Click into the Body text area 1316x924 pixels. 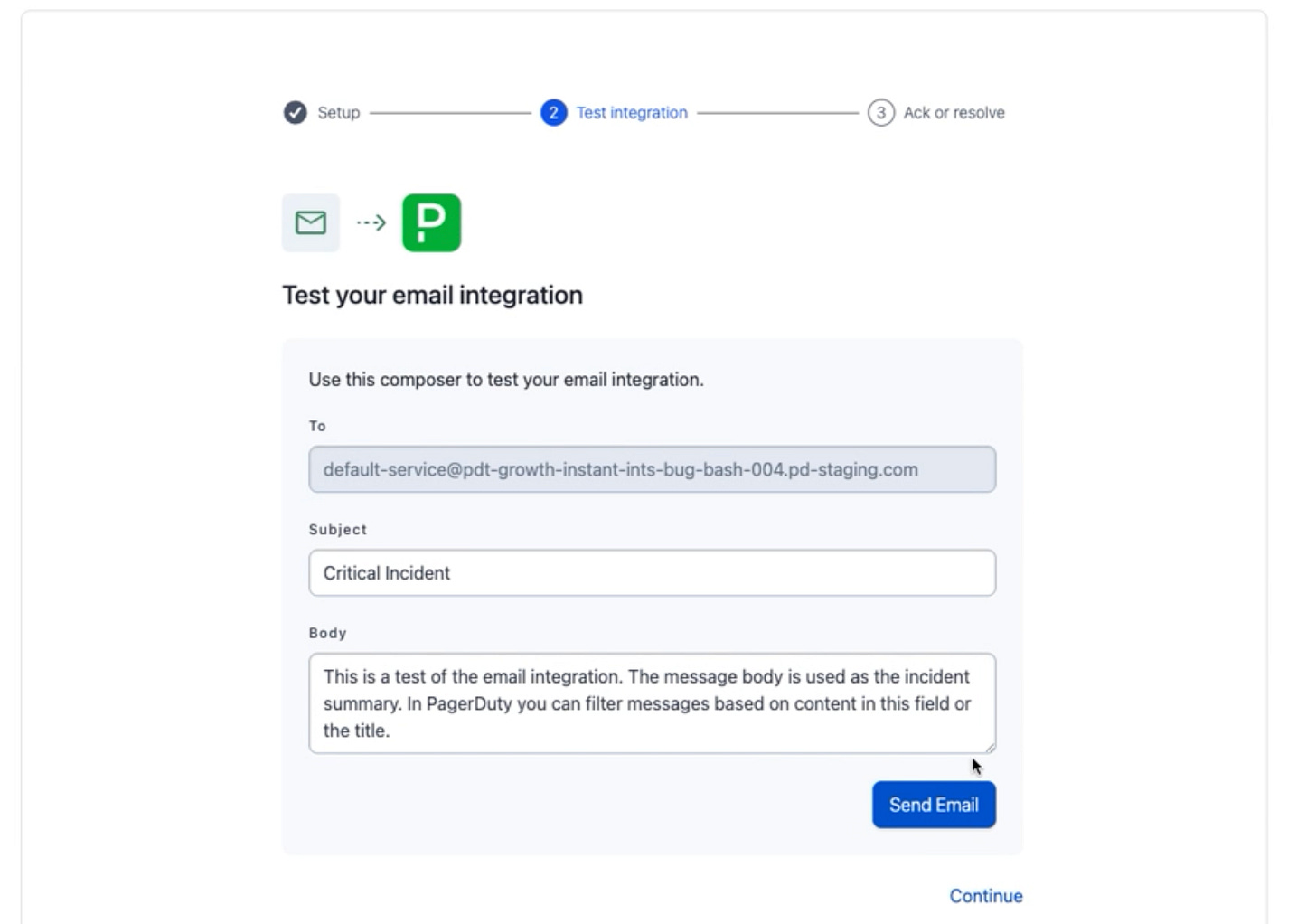coord(652,703)
